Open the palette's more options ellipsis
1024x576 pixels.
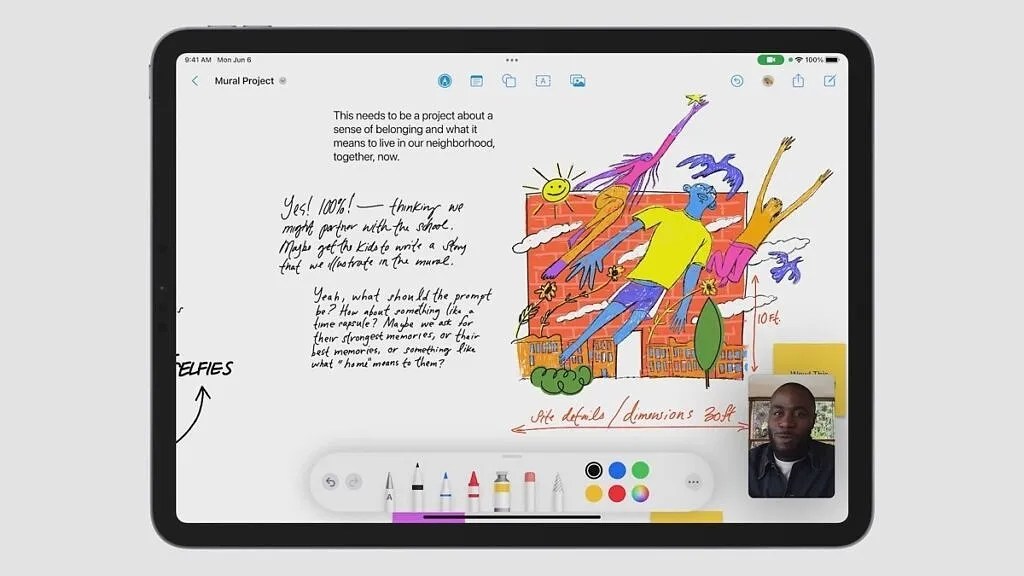(x=693, y=483)
